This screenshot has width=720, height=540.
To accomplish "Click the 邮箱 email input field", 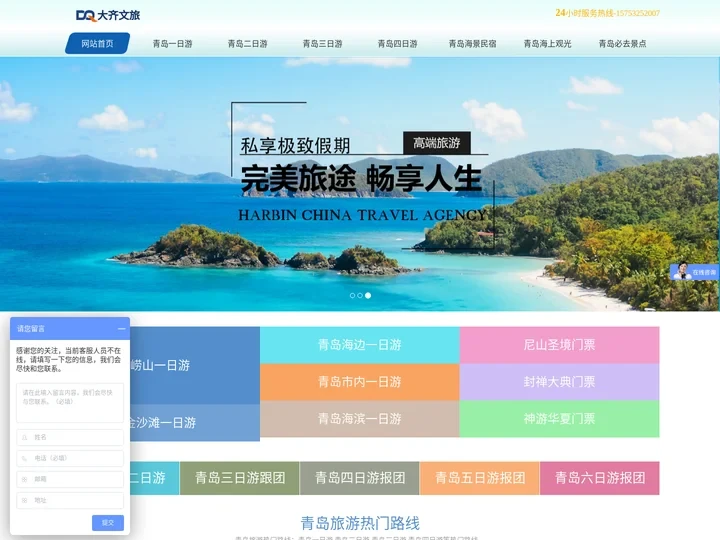I will pos(70,479).
